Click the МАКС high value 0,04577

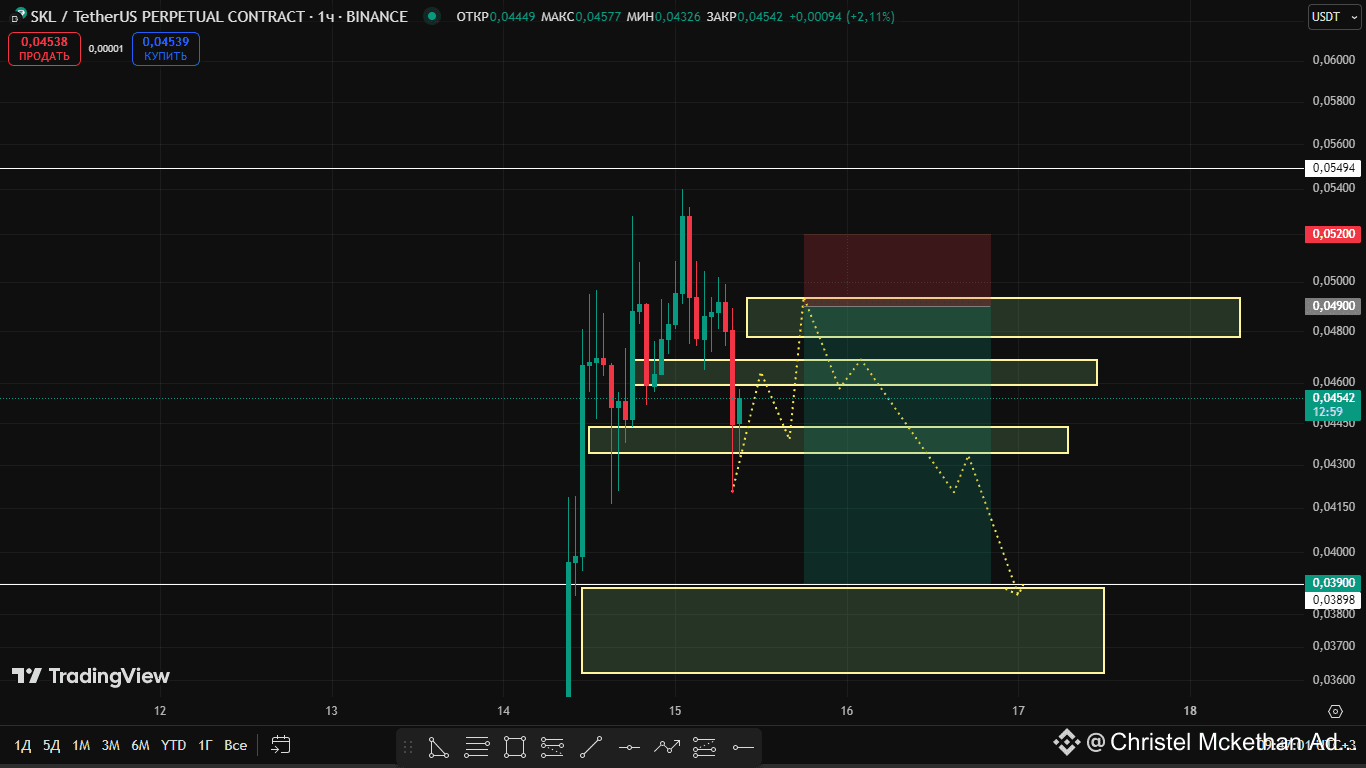pyautogui.click(x=596, y=17)
